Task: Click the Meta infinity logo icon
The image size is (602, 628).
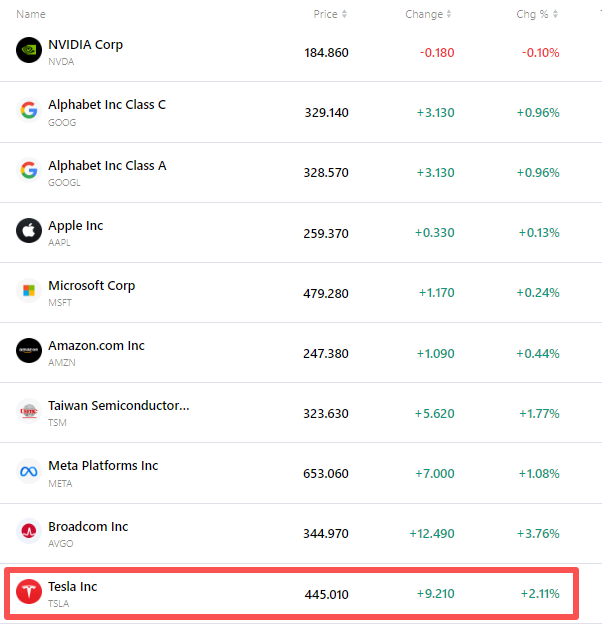Action: click(29, 471)
